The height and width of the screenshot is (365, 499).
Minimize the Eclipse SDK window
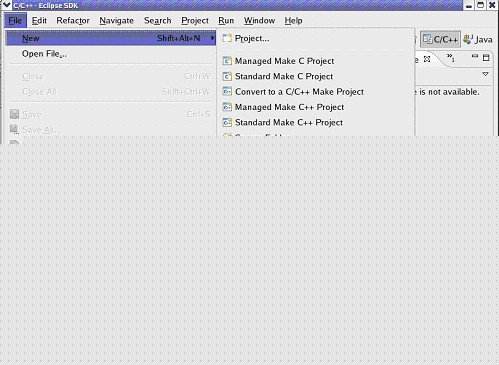point(469,5)
